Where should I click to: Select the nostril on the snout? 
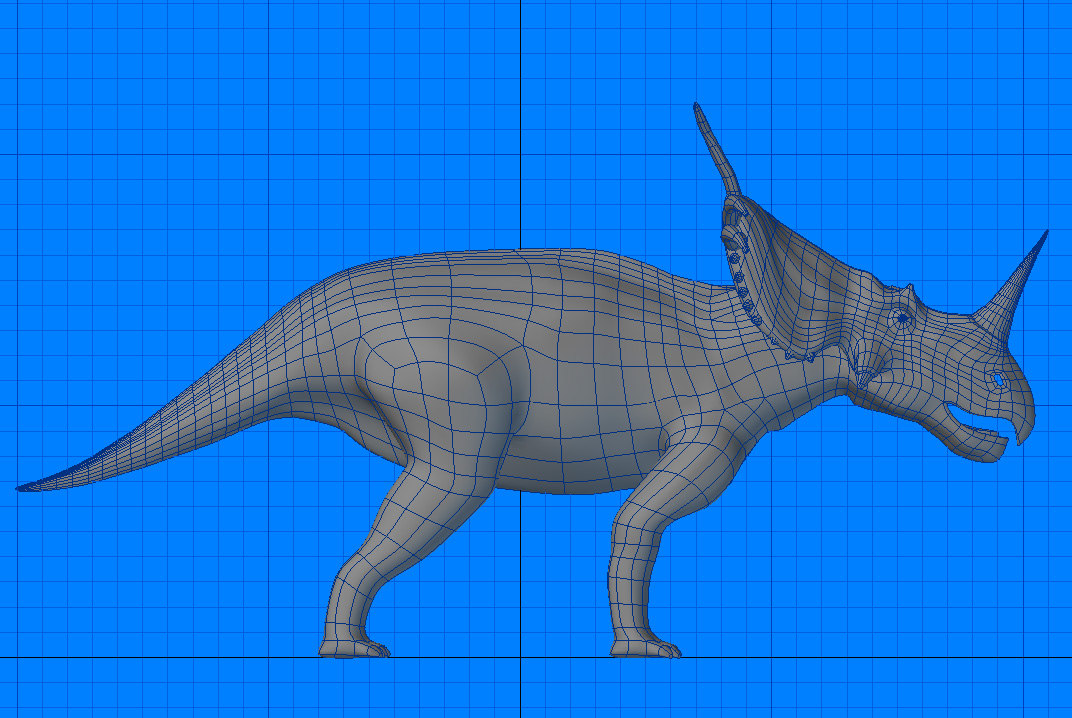coord(998,380)
